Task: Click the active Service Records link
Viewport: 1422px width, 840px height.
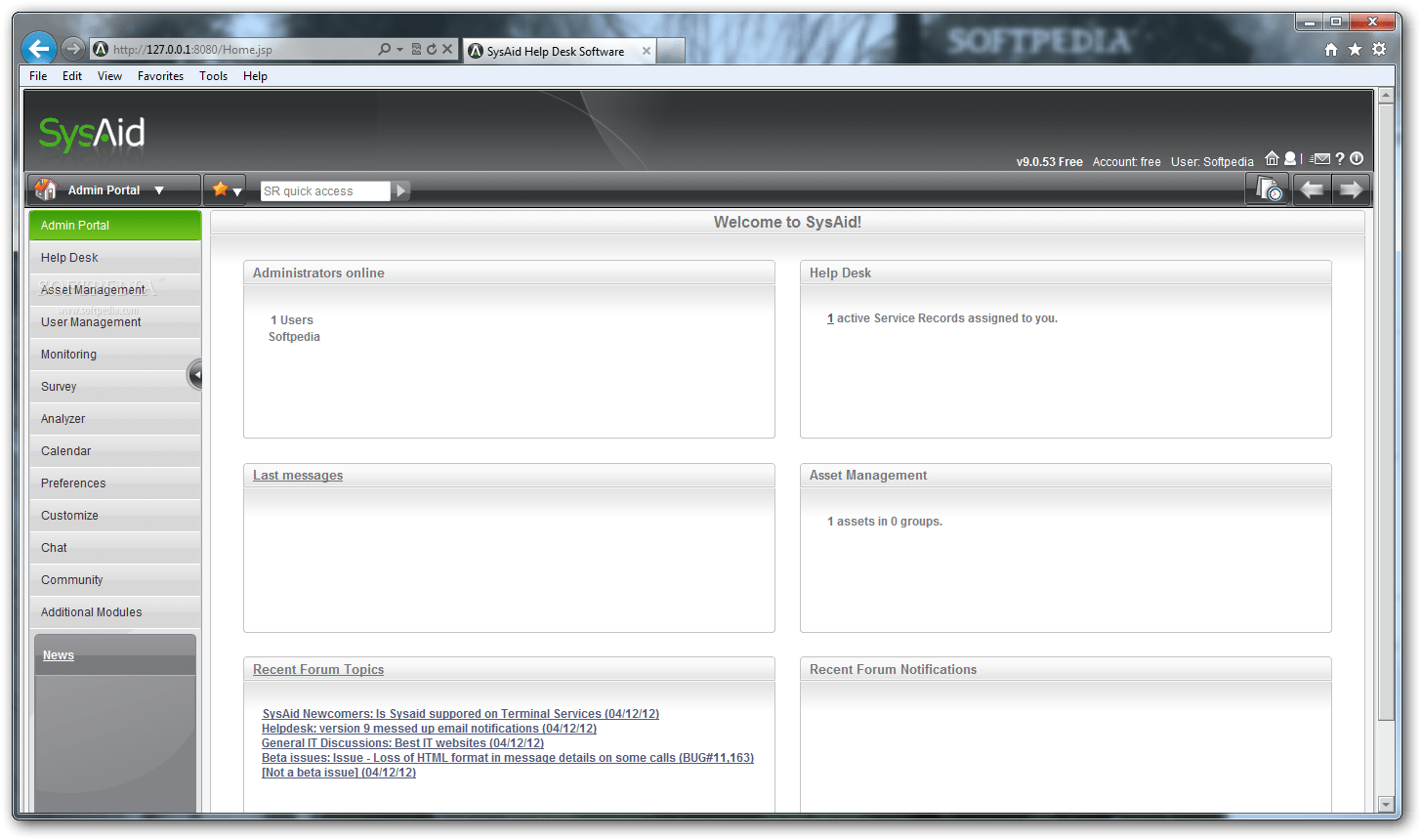Action: [x=829, y=317]
